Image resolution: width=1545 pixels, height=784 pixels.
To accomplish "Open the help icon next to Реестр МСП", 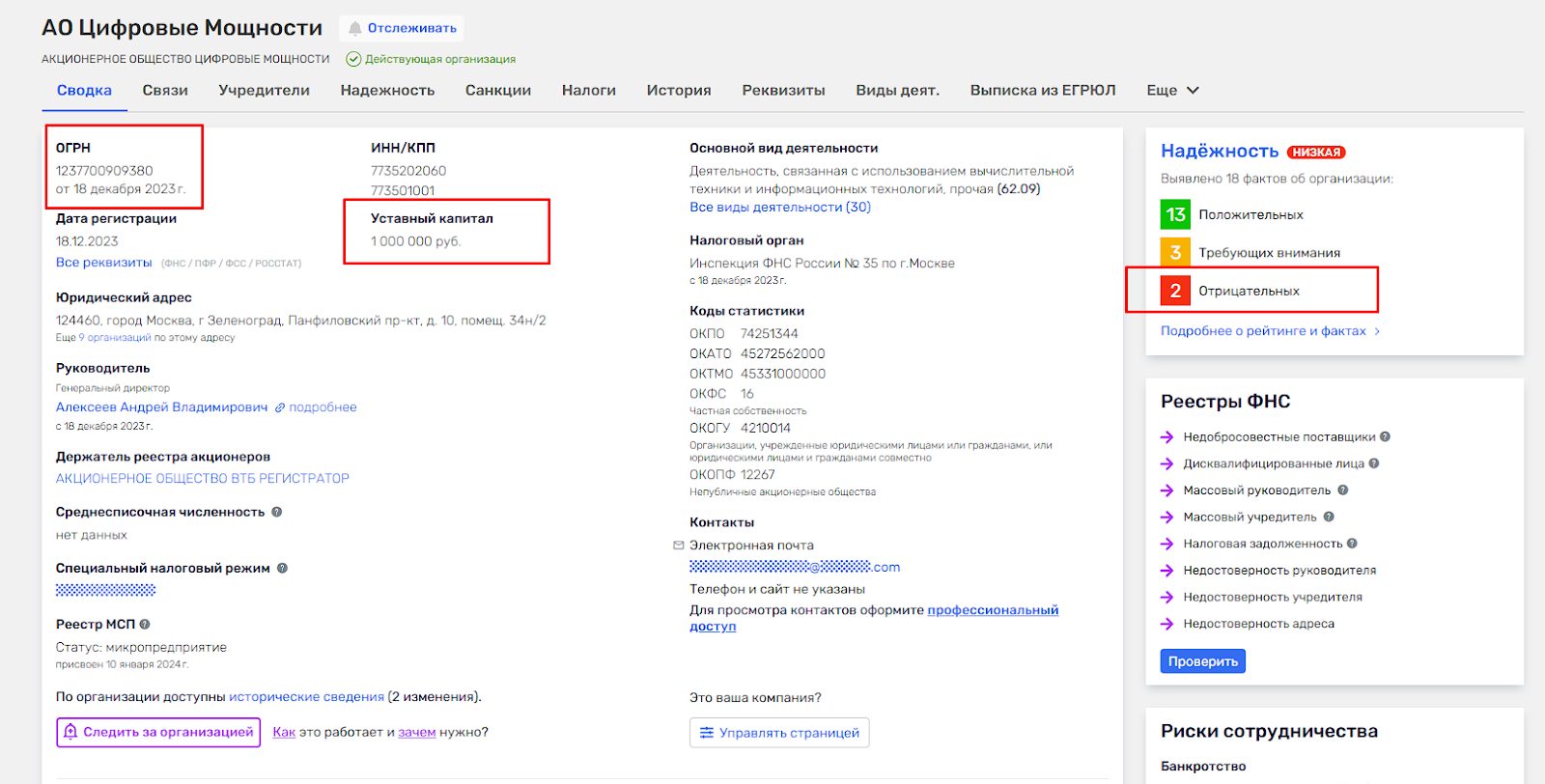I will [x=145, y=624].
